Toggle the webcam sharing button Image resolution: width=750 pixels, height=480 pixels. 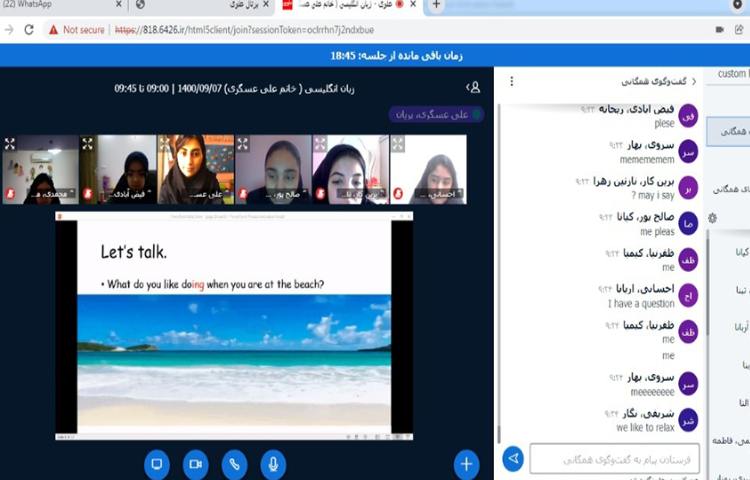click(x=195, y=463)
